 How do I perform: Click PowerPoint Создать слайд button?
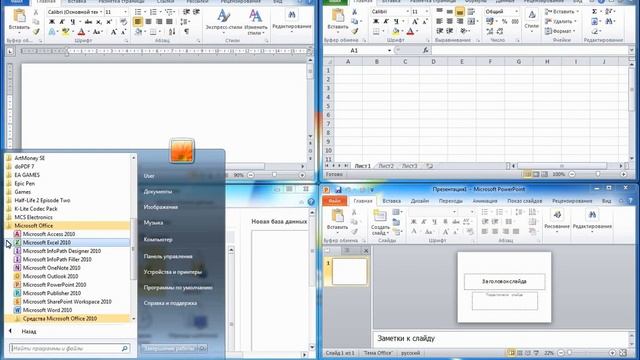point(380,222)
